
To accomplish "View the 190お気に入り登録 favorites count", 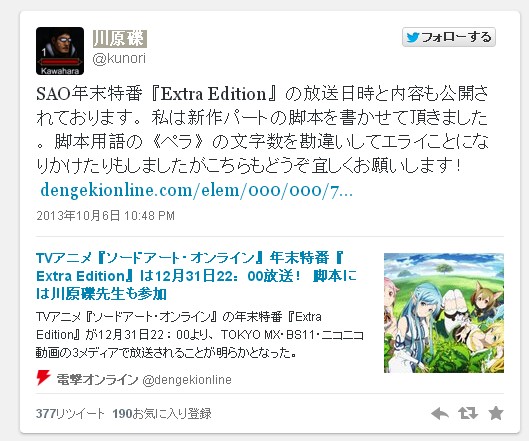I will pyautogui.click(x=162, y=414).
